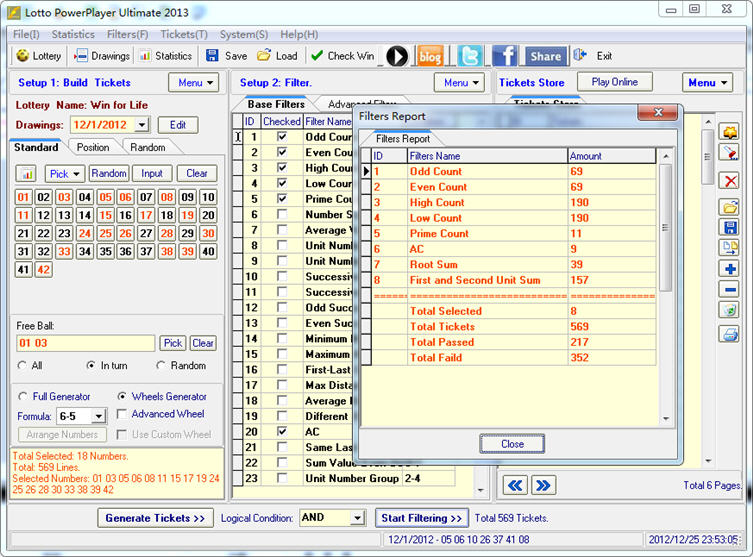Check the Unit Number Group filter checkbox
This screenshot has height=557, width=753.
(282, 478)
